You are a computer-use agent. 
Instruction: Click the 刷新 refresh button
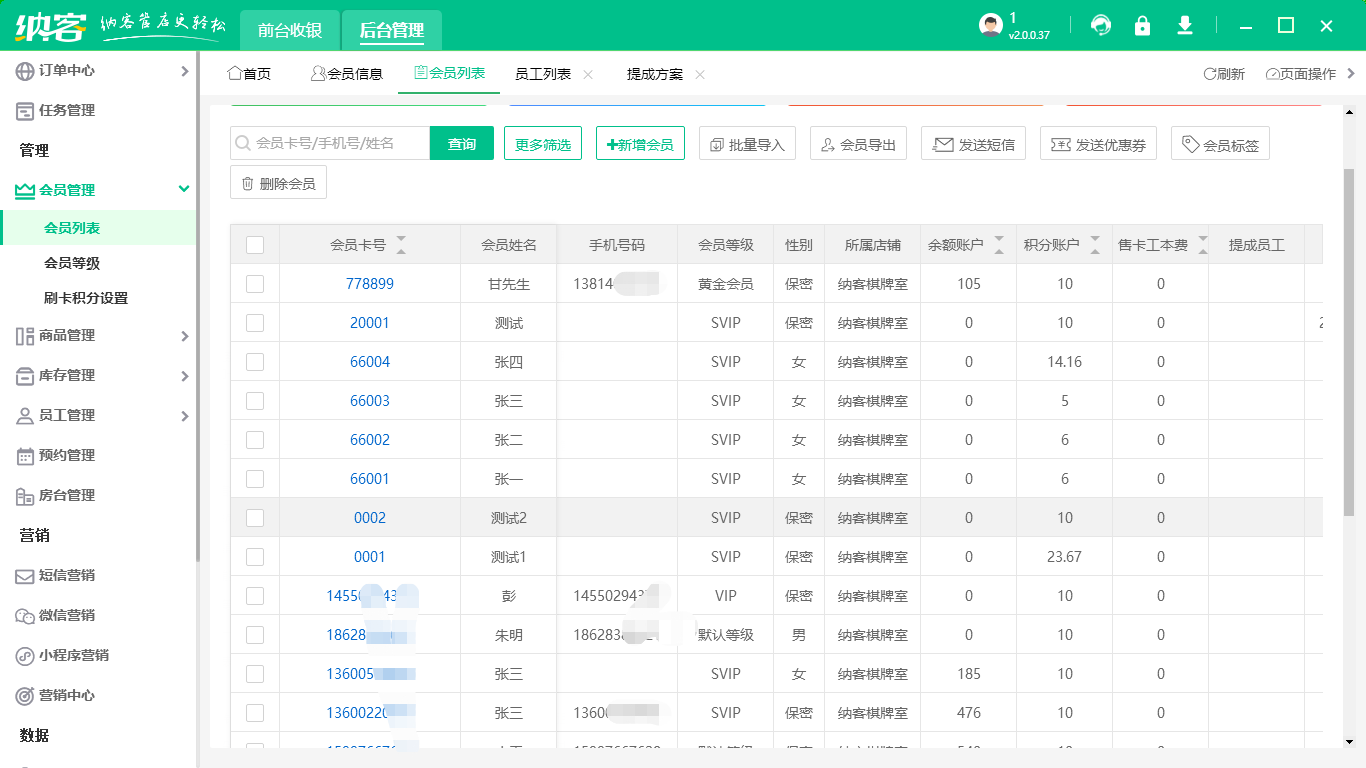(x=1224, y=74)
